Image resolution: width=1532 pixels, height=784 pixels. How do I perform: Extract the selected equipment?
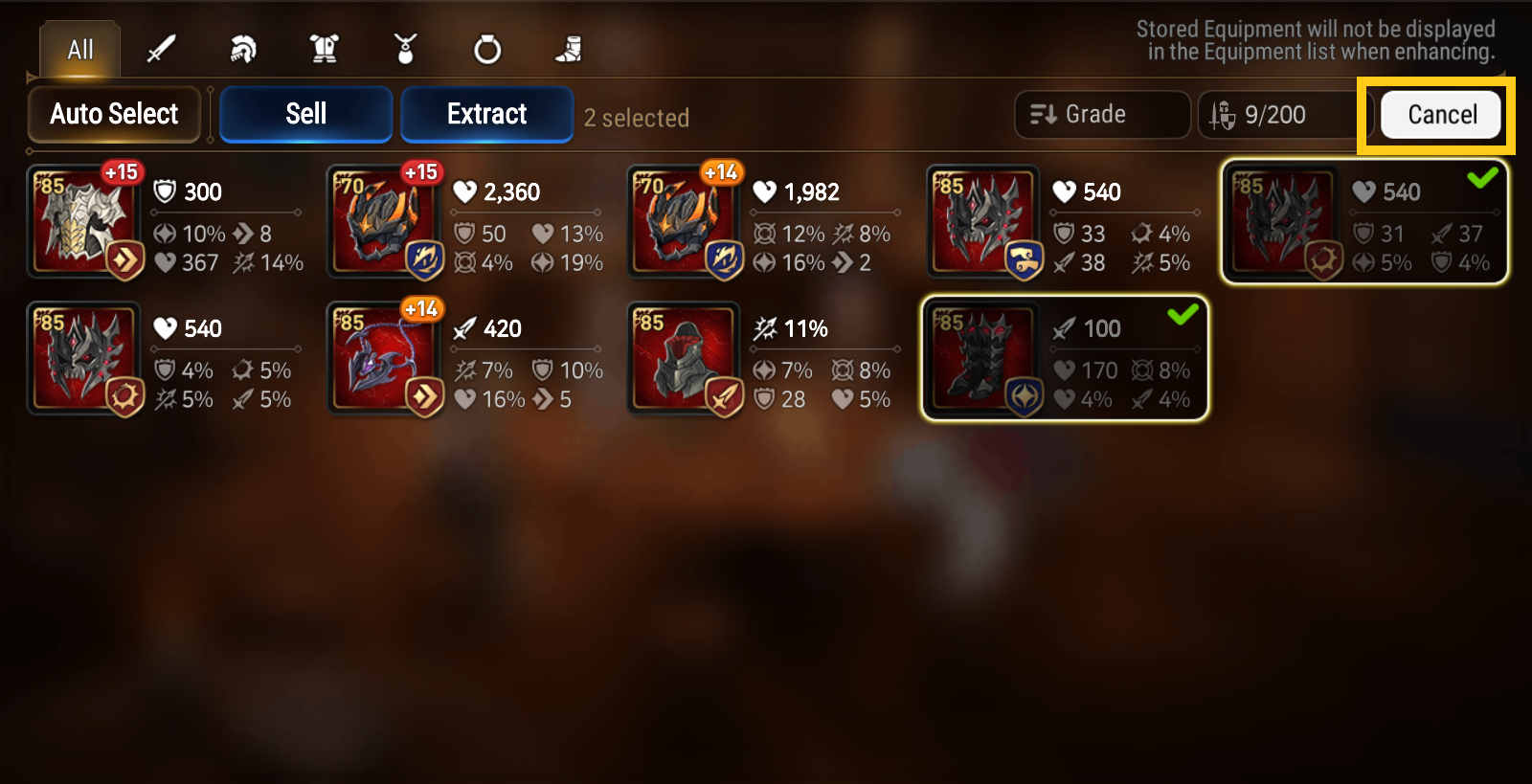click(x=487, y=114)
